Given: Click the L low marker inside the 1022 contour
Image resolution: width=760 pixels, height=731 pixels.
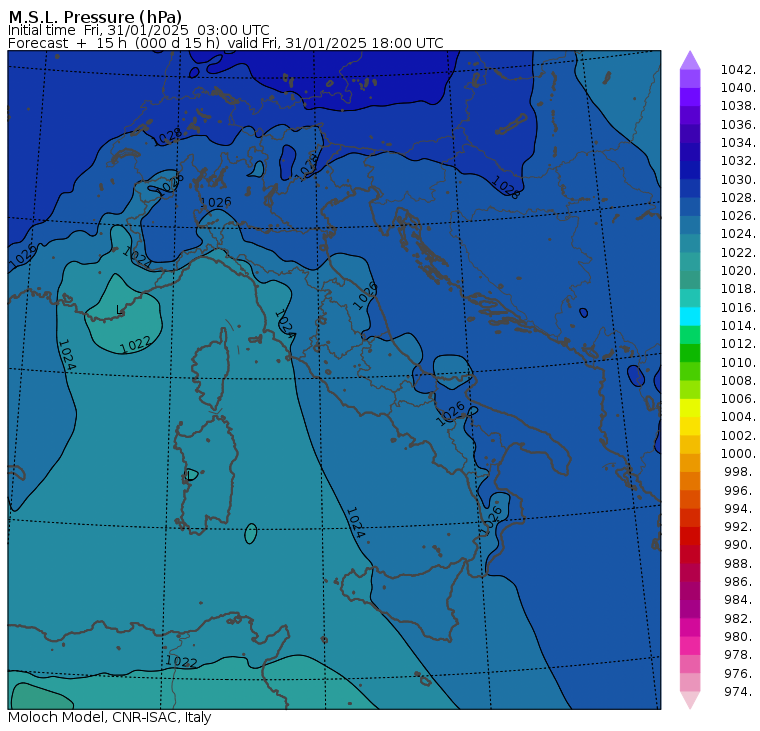Looking at the screenshot, I should (119, 309).
